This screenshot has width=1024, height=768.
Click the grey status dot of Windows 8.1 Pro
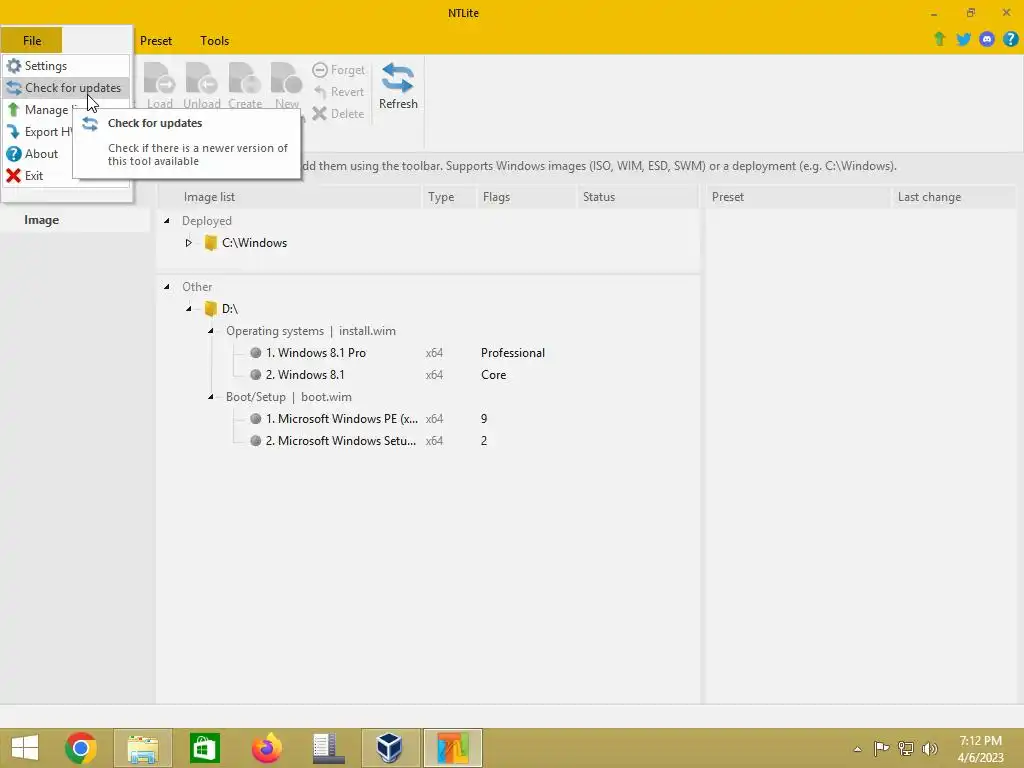255,353
